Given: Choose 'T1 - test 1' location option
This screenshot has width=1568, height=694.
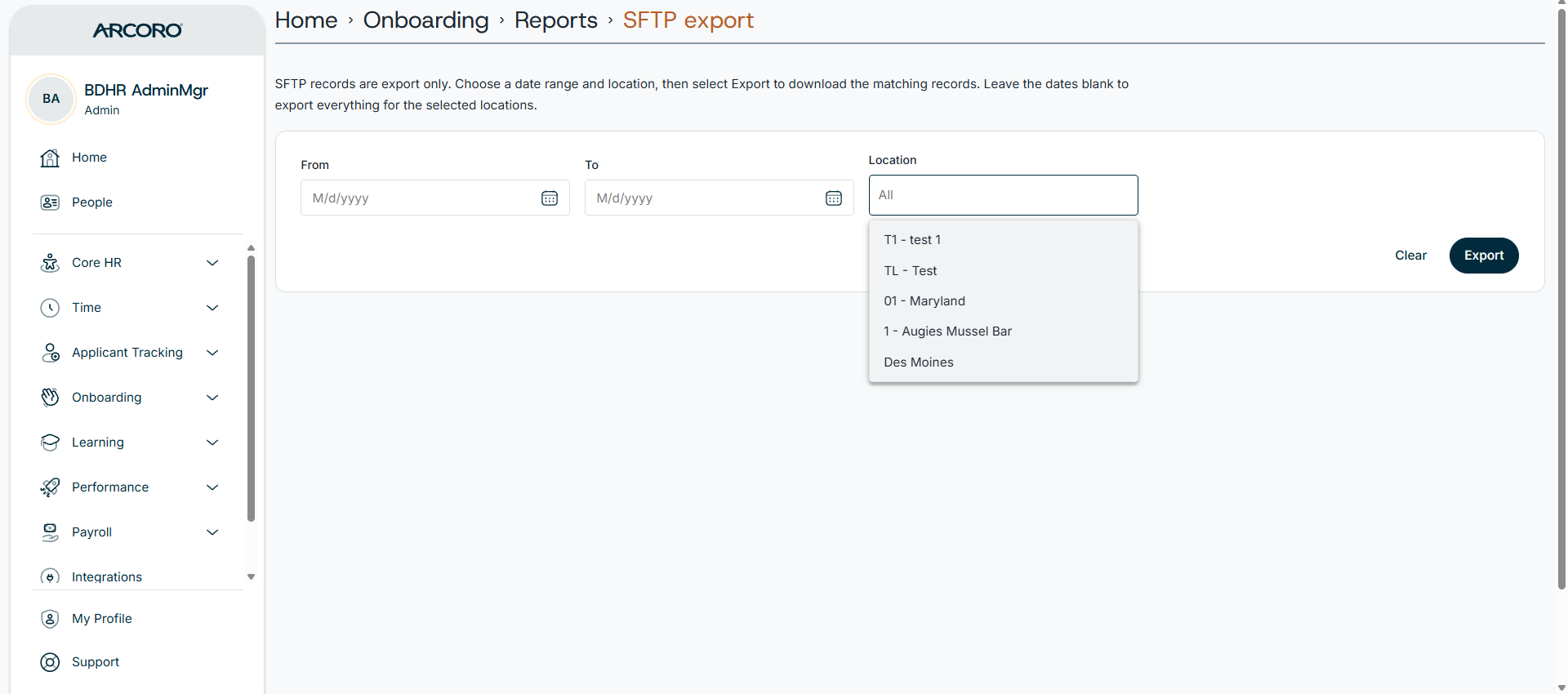Looking at the screenshot, I should click(1003, 240).
